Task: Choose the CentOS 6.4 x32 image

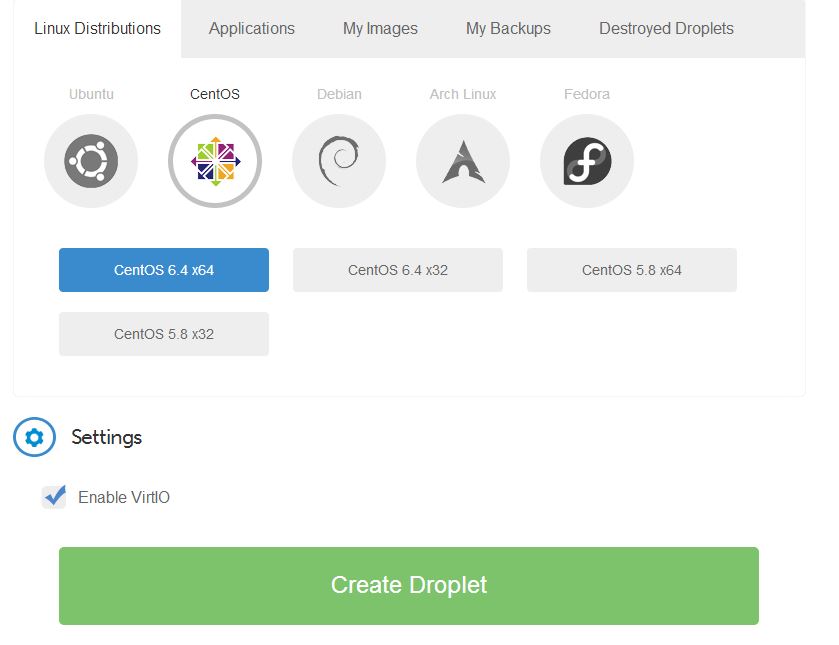Action: click(x=398, y=270)
